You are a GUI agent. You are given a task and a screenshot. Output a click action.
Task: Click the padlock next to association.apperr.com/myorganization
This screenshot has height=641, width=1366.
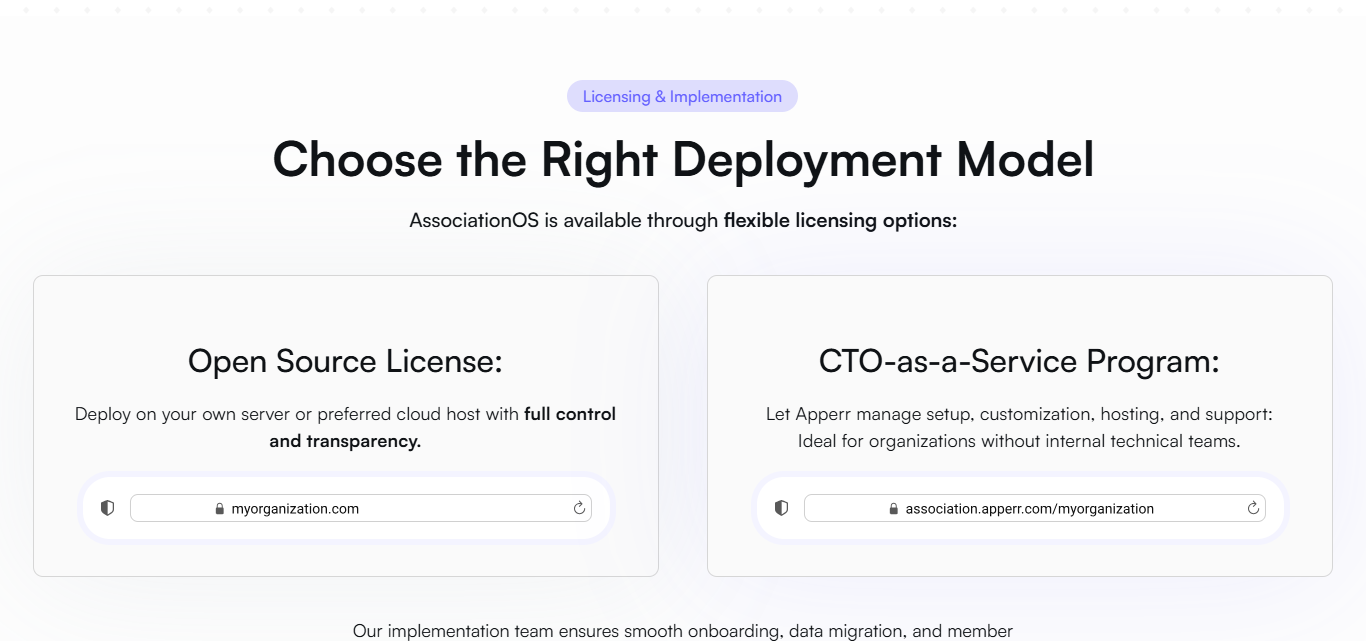coord(893,508)
